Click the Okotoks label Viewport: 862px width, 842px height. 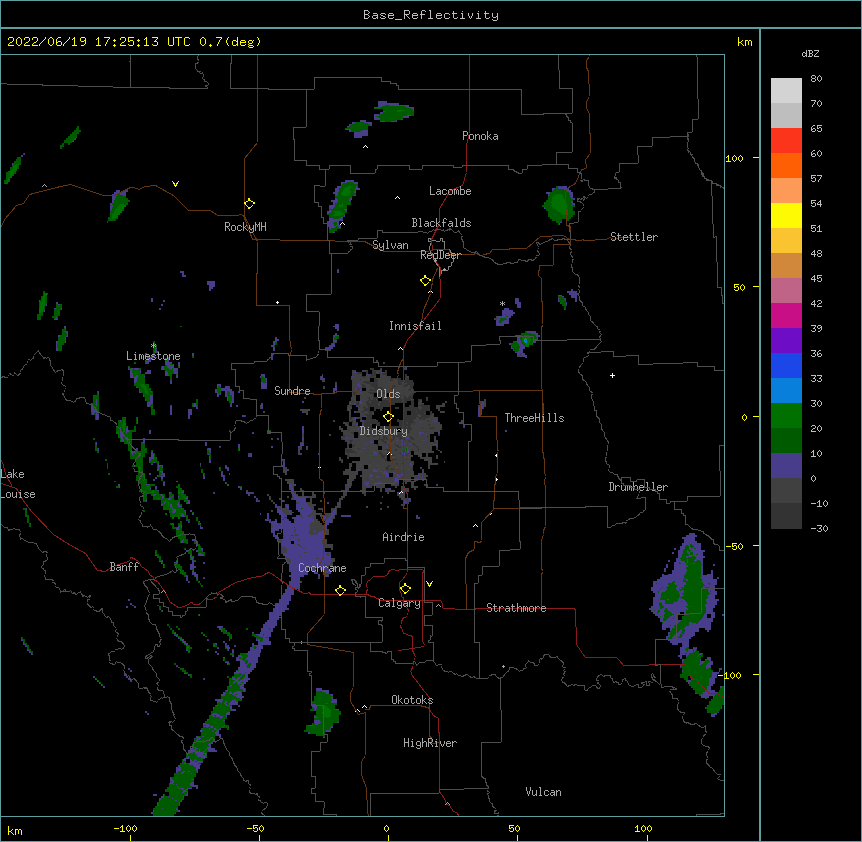tap(412, 700)
